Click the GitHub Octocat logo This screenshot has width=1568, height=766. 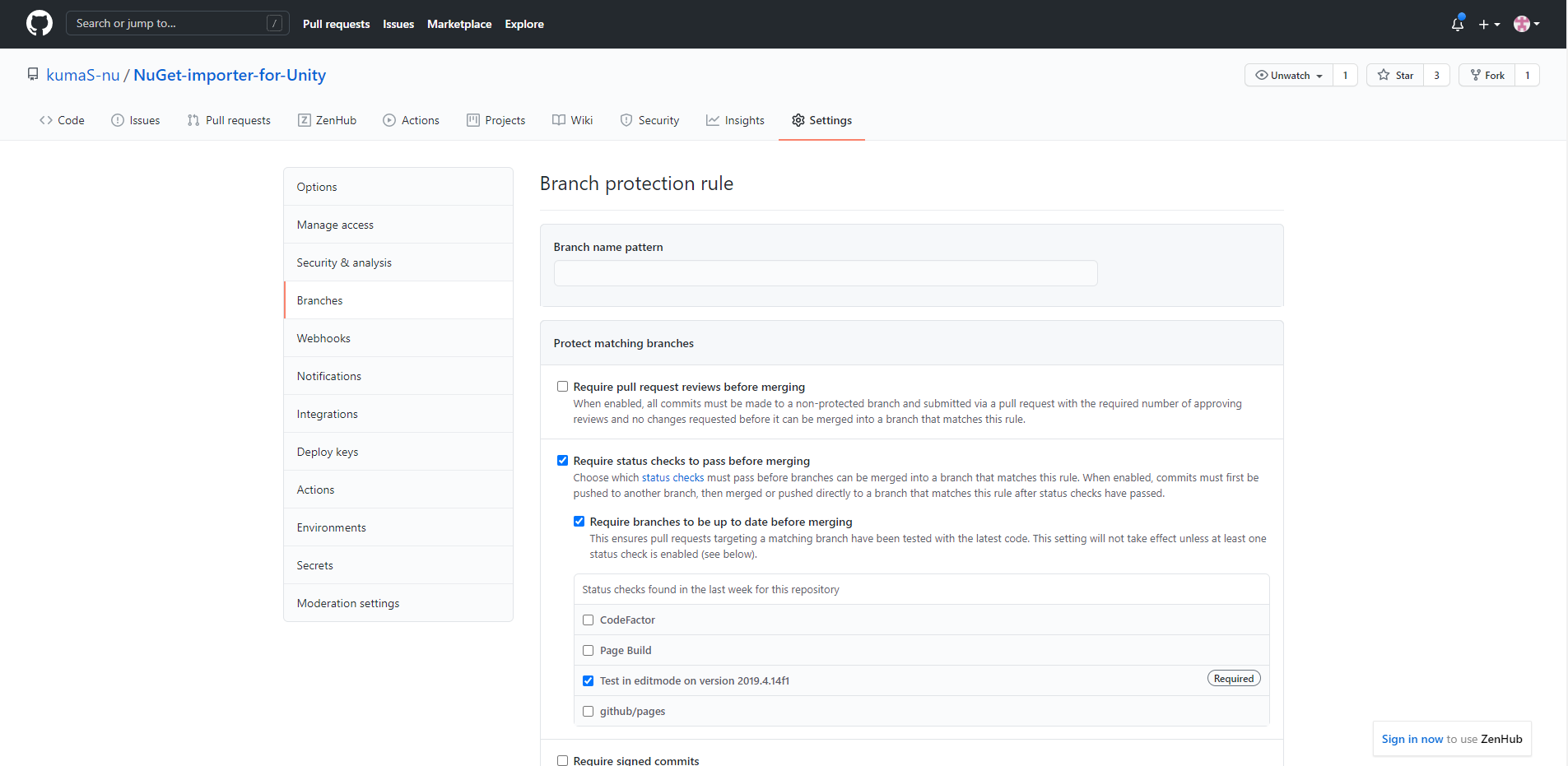tap(39, 23)
